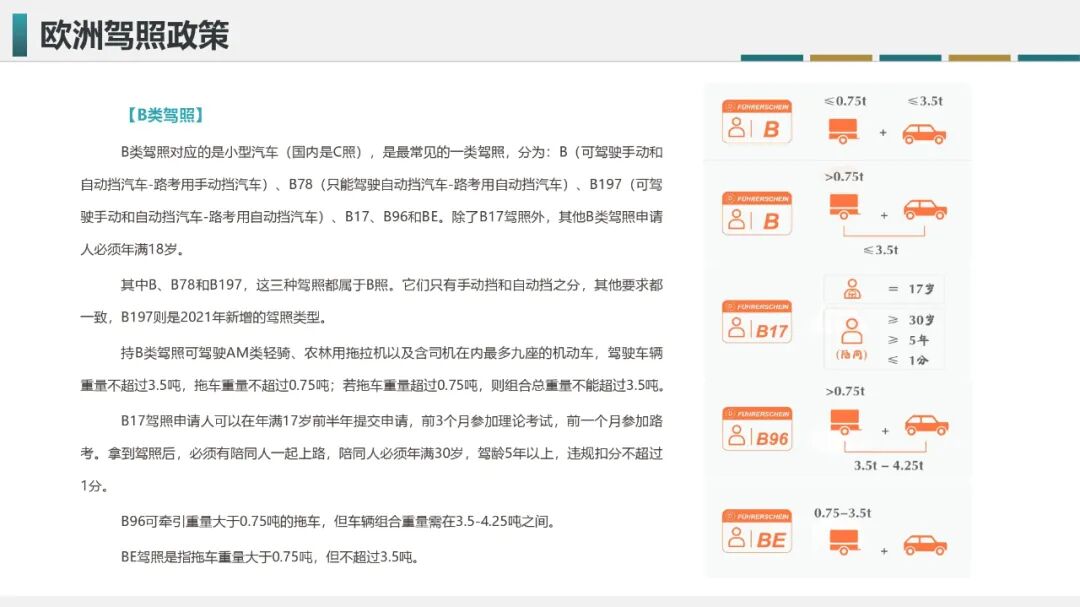Click the line starting 持B类驾照可驾驶AM类轻骑
This screenshot has height=607, width=1080.
391,353
